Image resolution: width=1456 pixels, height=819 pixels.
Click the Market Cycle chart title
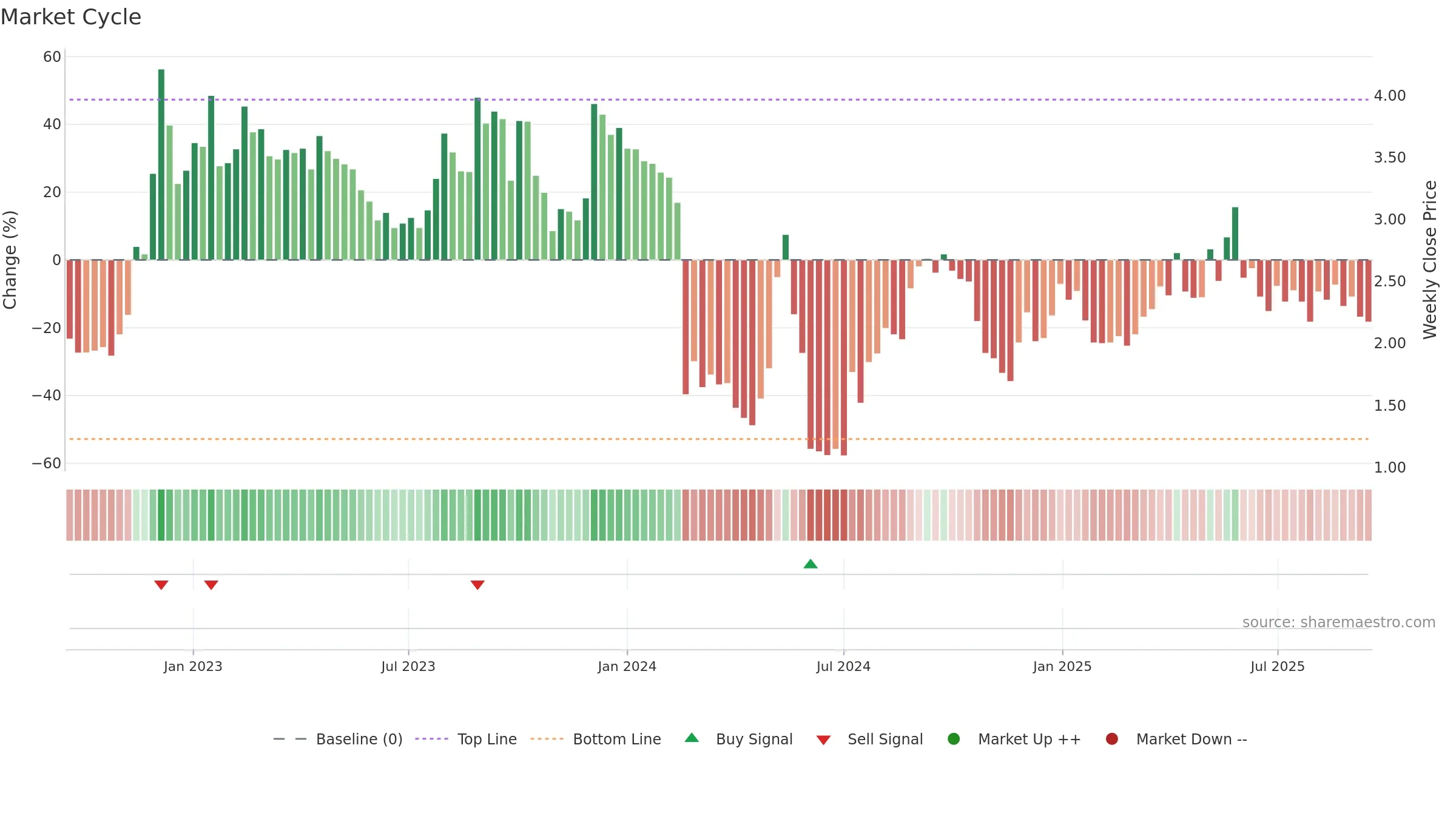coord(71,17)
